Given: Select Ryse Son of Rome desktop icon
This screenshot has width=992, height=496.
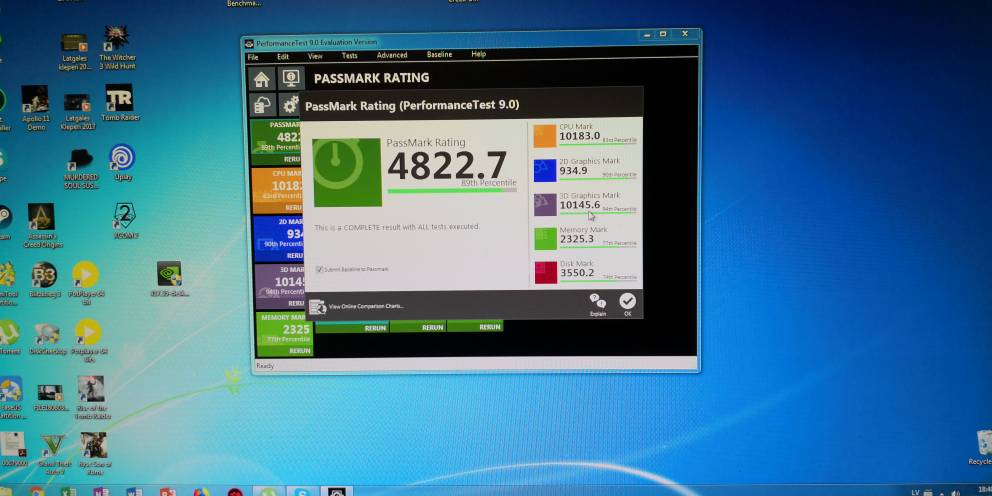Looking at the screenshot, I should [x=94, y=454].
